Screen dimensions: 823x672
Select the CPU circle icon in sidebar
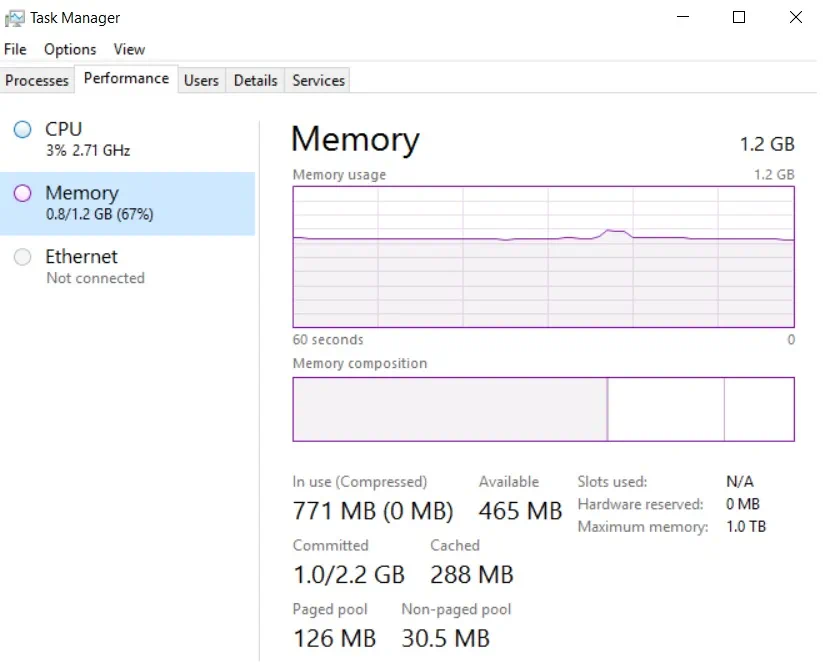(22, 129)
